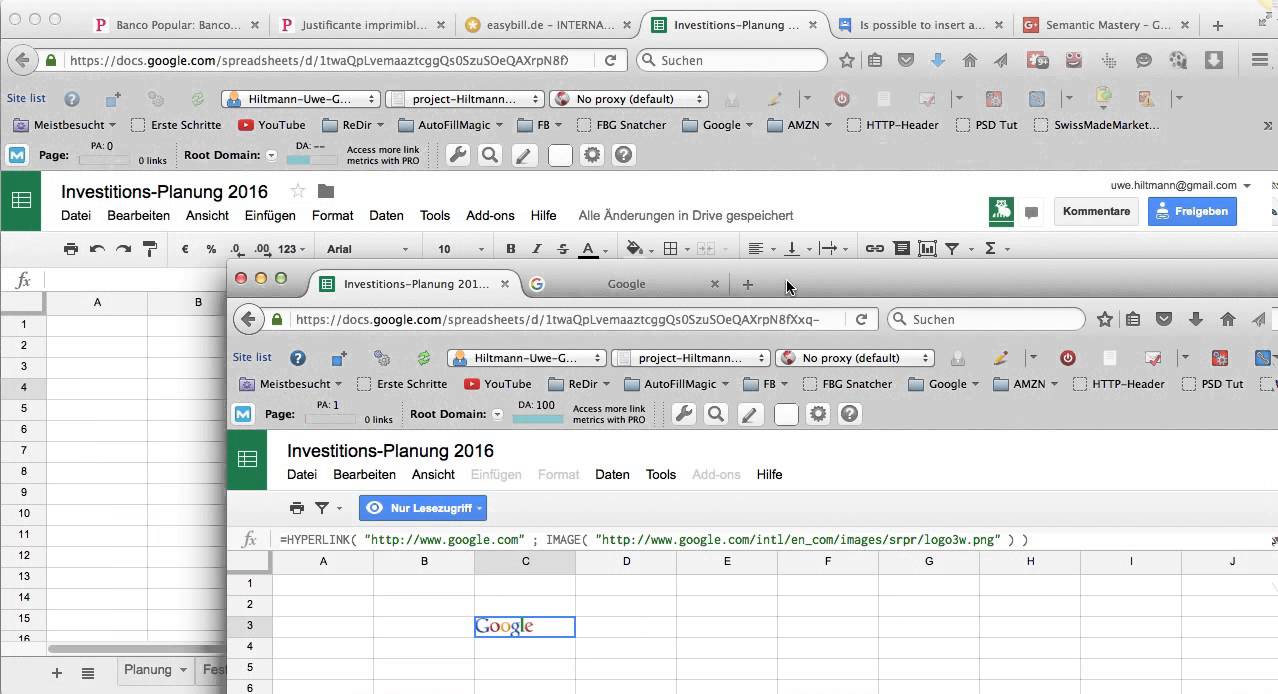Switch to Semantic Mastery tab
Screen dimensions: 1278x694
tap(1105, 25)
